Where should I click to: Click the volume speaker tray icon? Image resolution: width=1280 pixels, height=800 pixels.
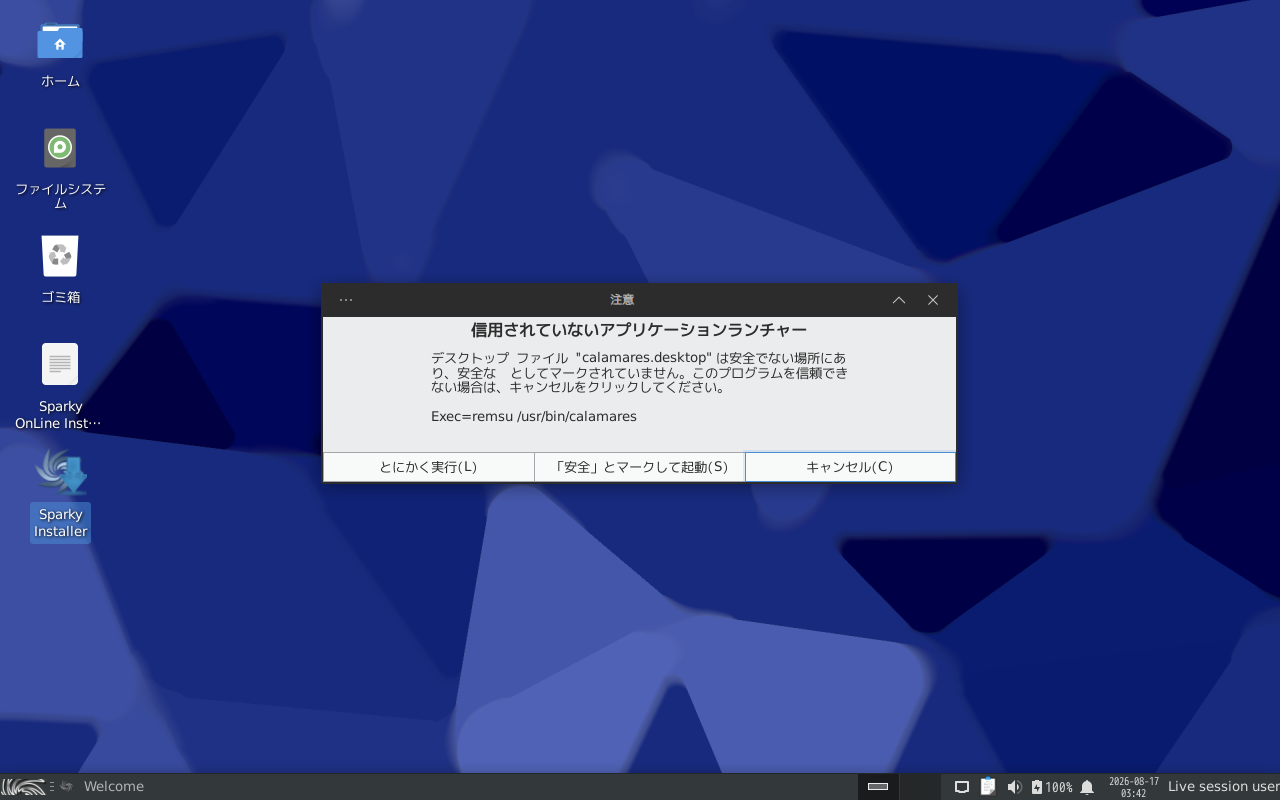pyautogui.click(x=1014, y=787)
